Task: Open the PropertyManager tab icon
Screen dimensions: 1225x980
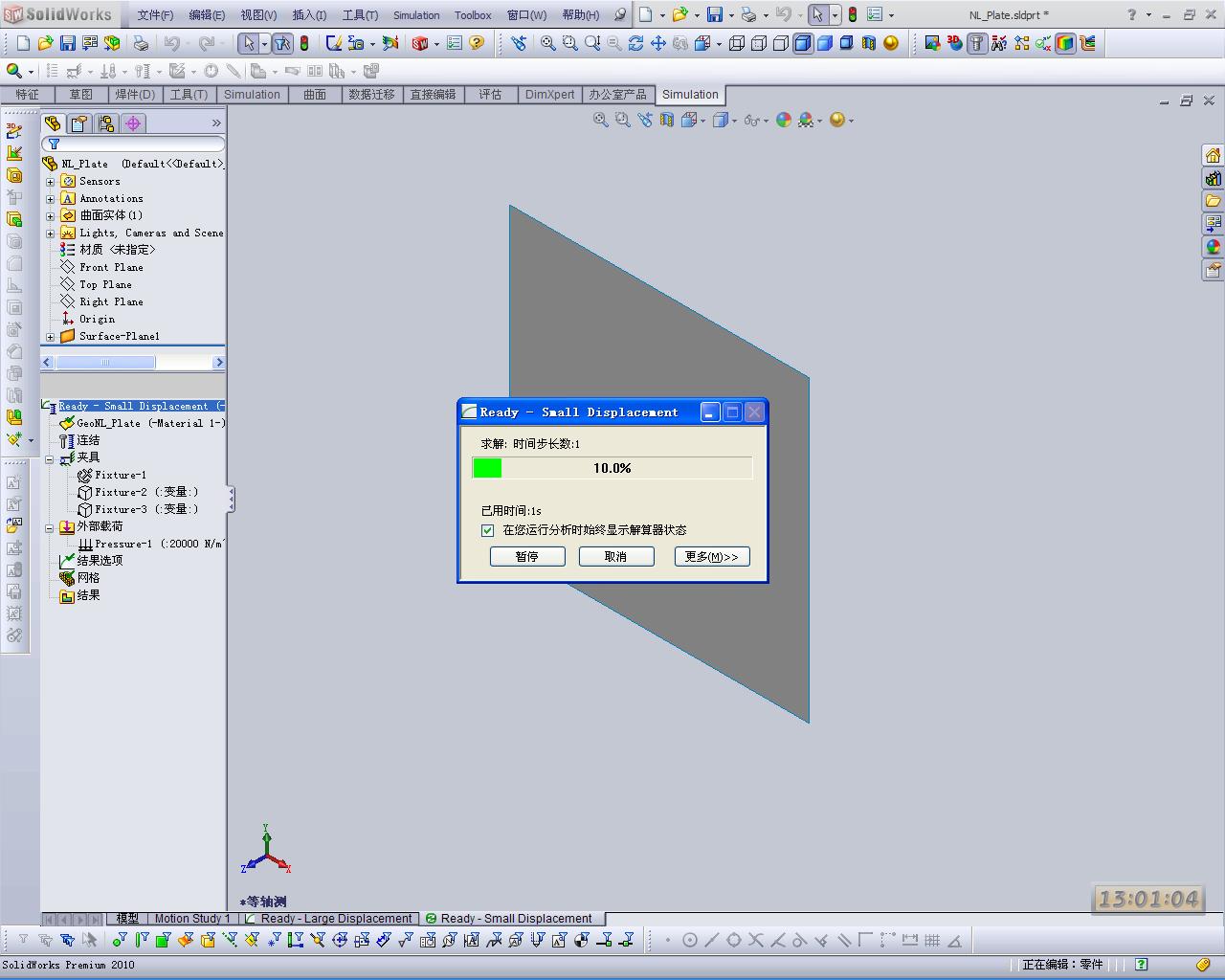Action: [x=79, y=123]
